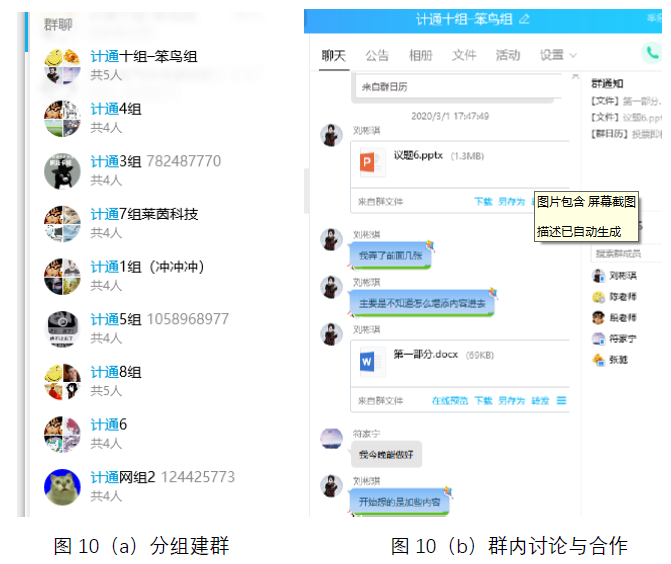
Task: Click 在线预览 for 第一部分.docx
Action: pyautogui.click(x=448, y=400)
